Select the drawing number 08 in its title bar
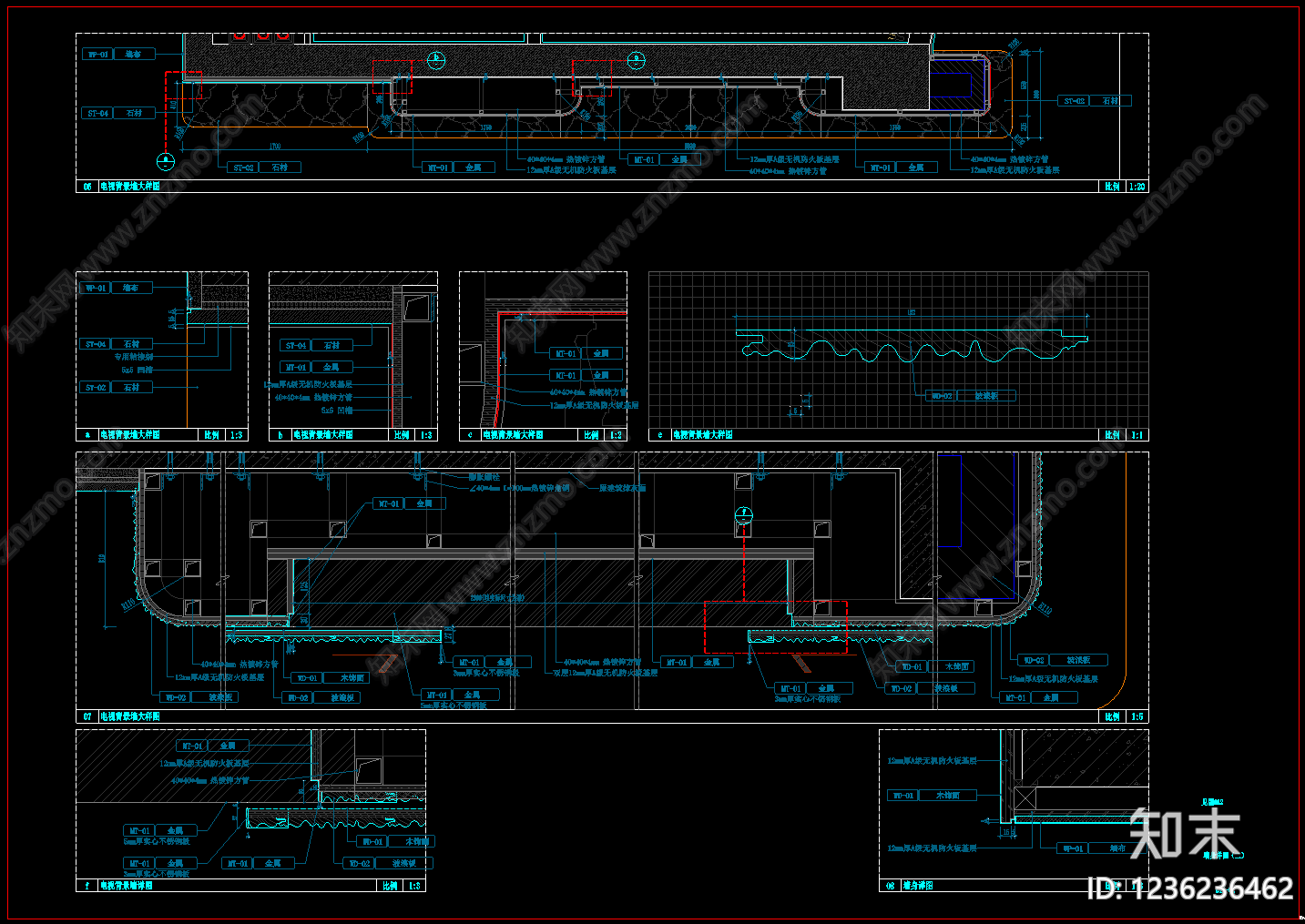The width and height of the screenshot is (1305, 924). (x=890, y=885)
